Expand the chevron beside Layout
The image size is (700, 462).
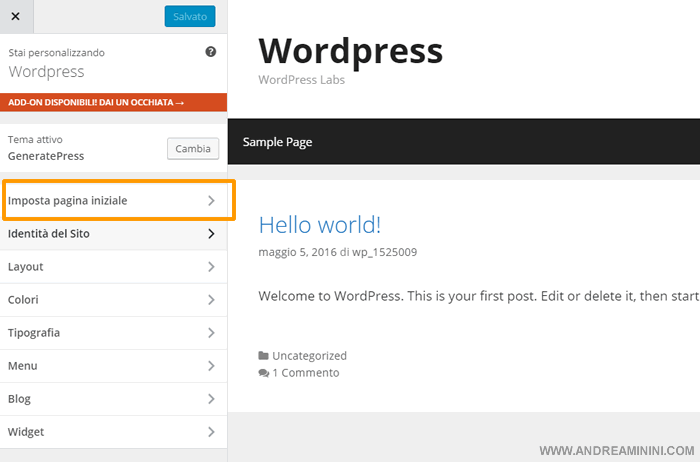pyautogui.click(x=211, y=267)
